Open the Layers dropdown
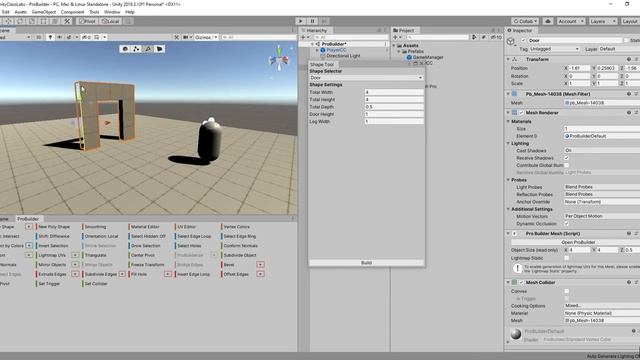This screenshot has height=360, width=640. pos(603,21)
